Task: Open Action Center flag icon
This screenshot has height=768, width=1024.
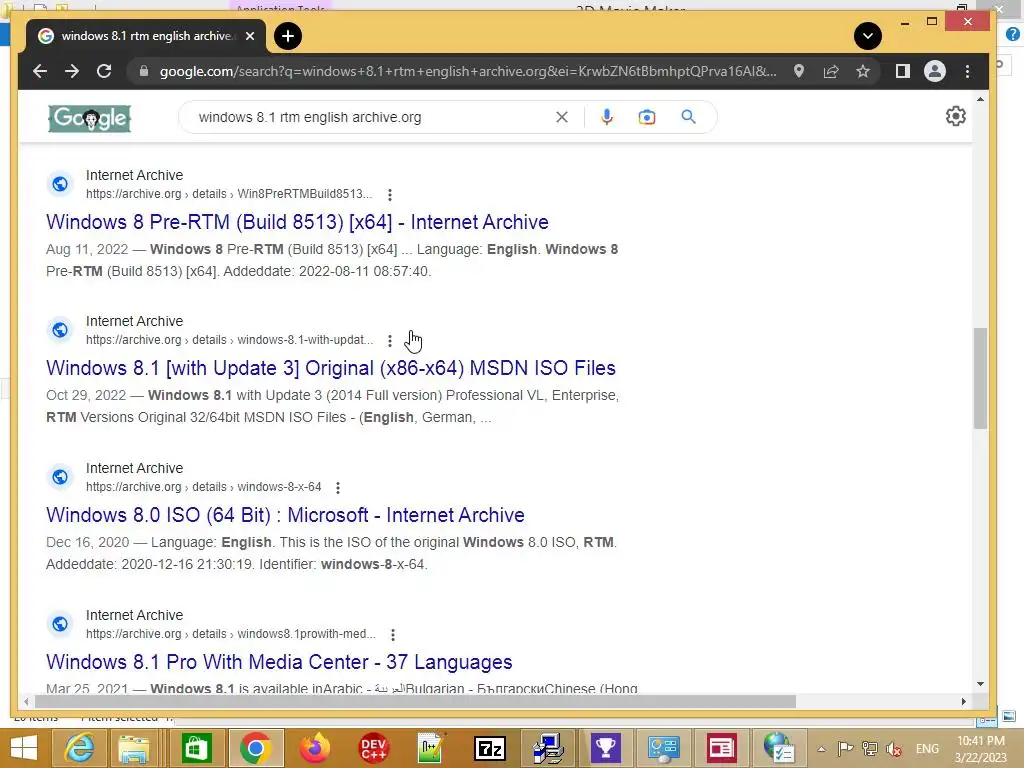Action: tap(845, 748)
